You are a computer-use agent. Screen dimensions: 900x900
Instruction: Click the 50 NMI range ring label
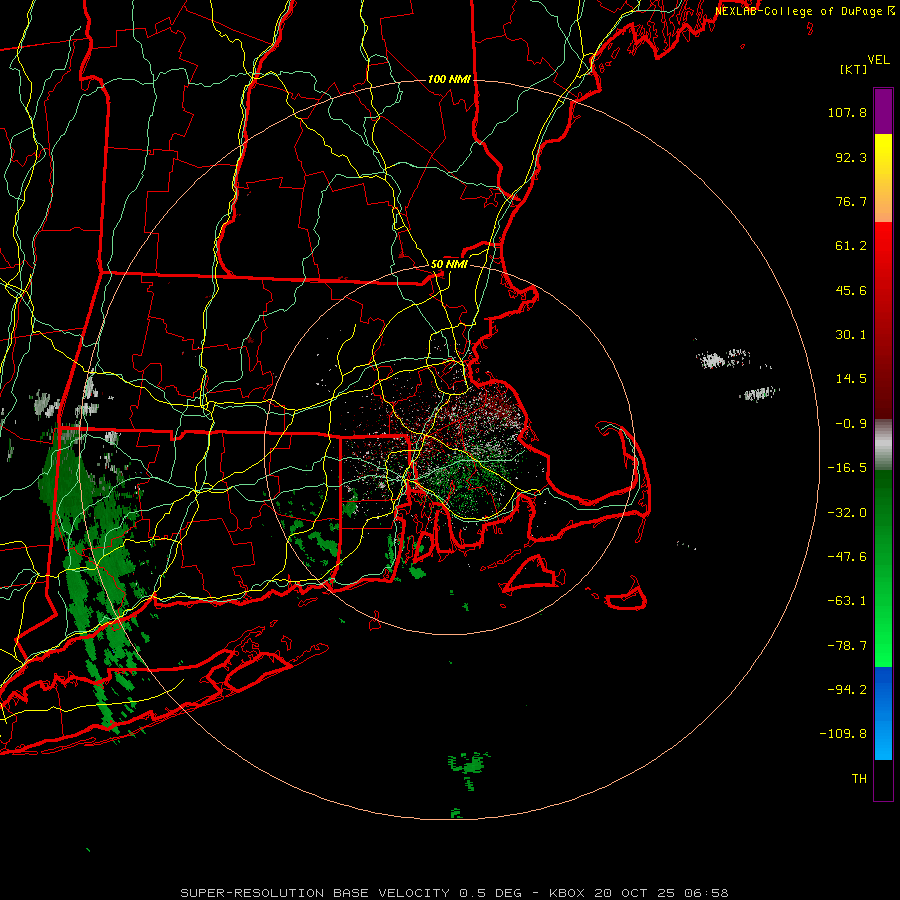[x=449, y=264]
